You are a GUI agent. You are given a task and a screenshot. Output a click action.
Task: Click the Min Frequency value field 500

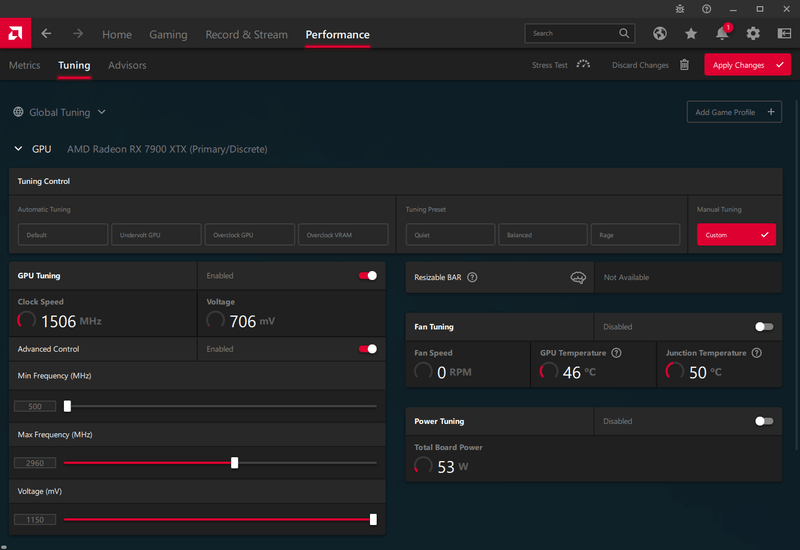35,406
